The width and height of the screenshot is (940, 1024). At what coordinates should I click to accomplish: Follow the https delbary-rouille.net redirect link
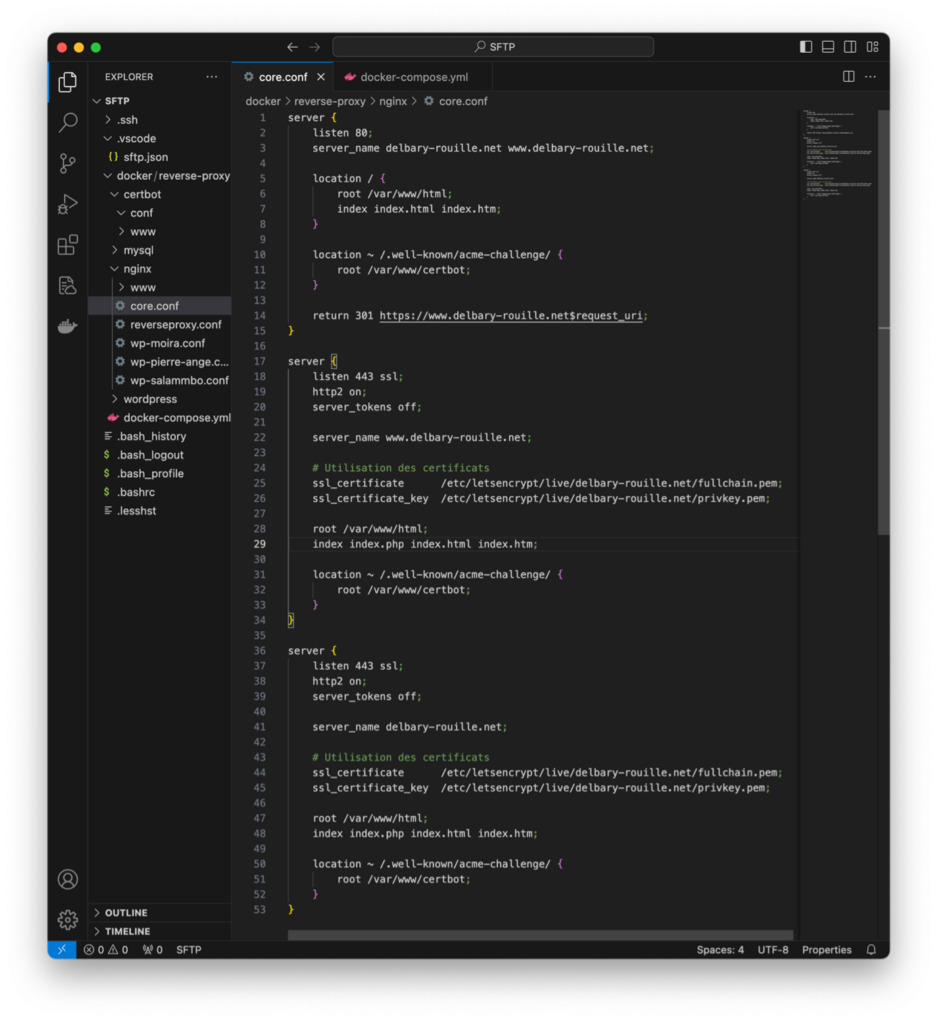click(510, 315)
